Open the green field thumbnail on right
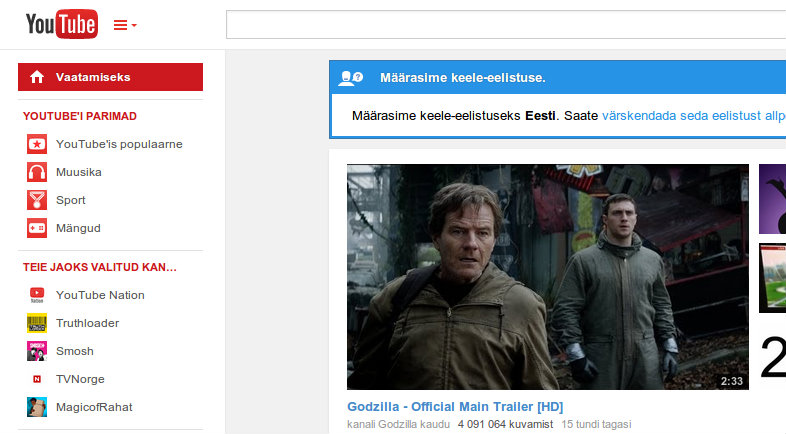The image size is (786, 434). (772, 278)
